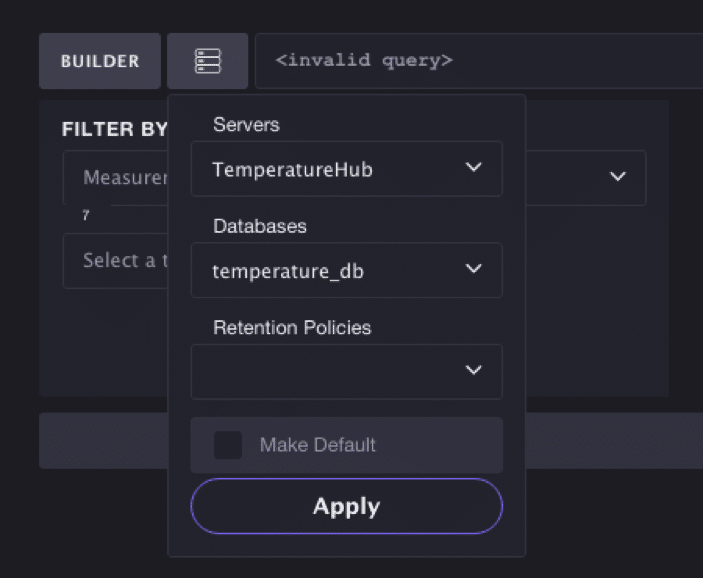Viewport: 703px width, 578px height.
Task: Click the FILTER BY heading
Action: [114, 129]
